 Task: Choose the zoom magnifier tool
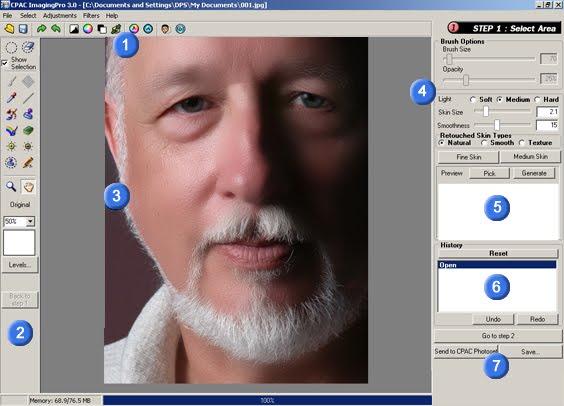(11, 187)
